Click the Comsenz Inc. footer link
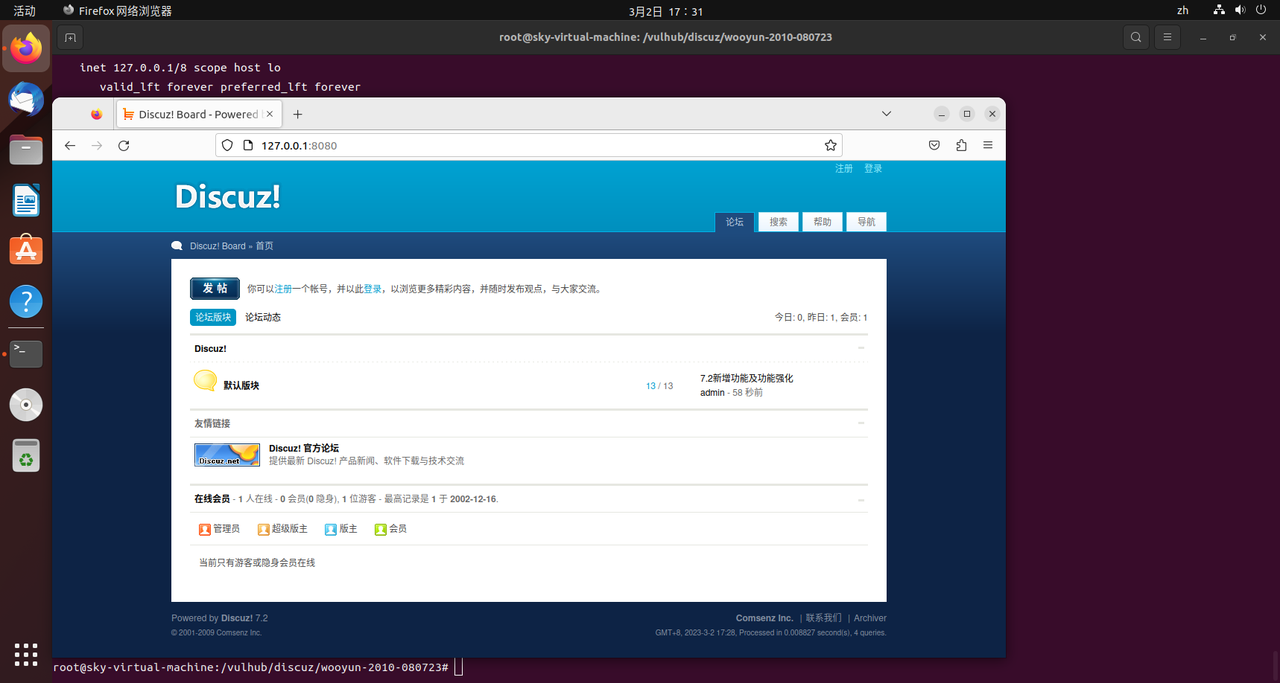This screenshot has width=1280, height=683. click(764, 618)
